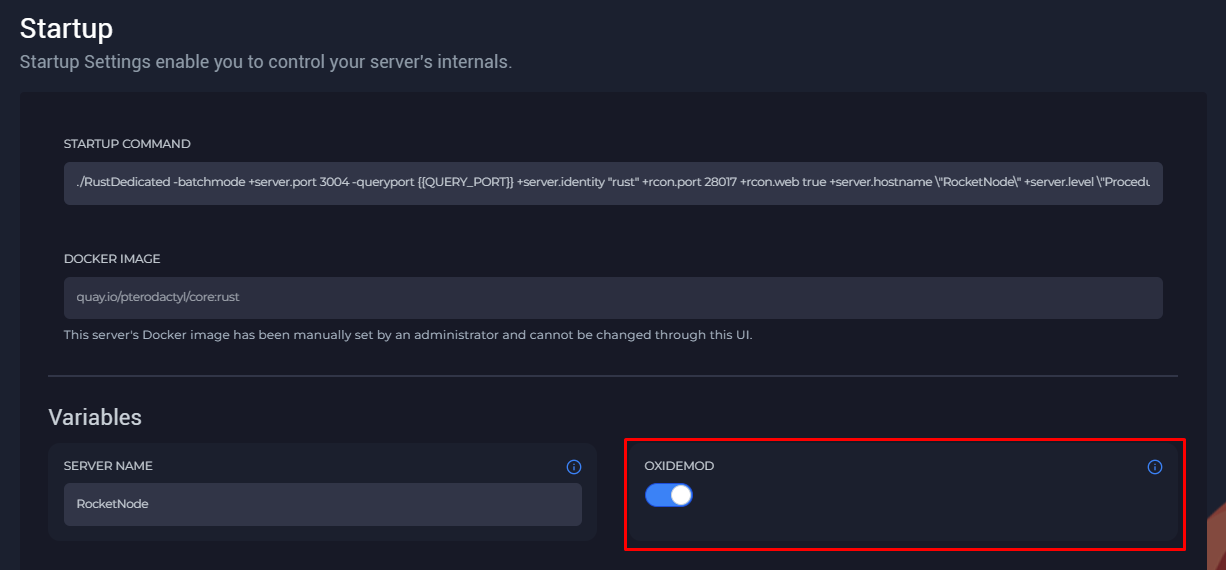1226x570 pixels.
Task: Click the Docker image administrator notice text
Action: [x=407, y=335]
